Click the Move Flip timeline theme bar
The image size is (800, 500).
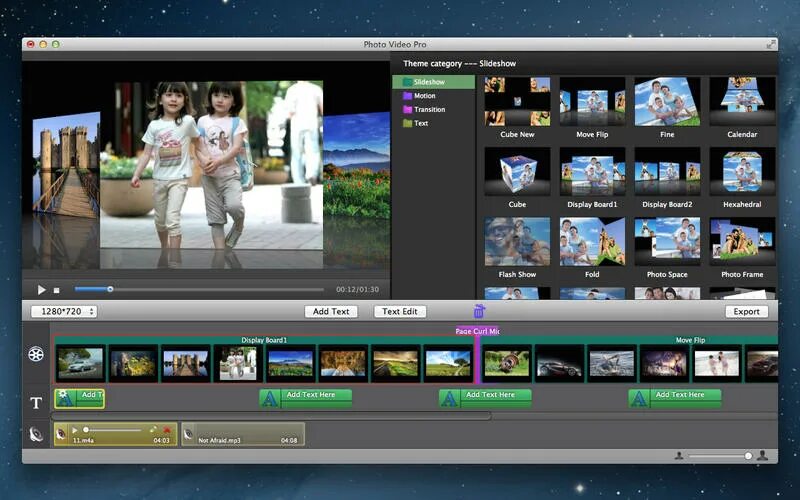click(630, 340)
